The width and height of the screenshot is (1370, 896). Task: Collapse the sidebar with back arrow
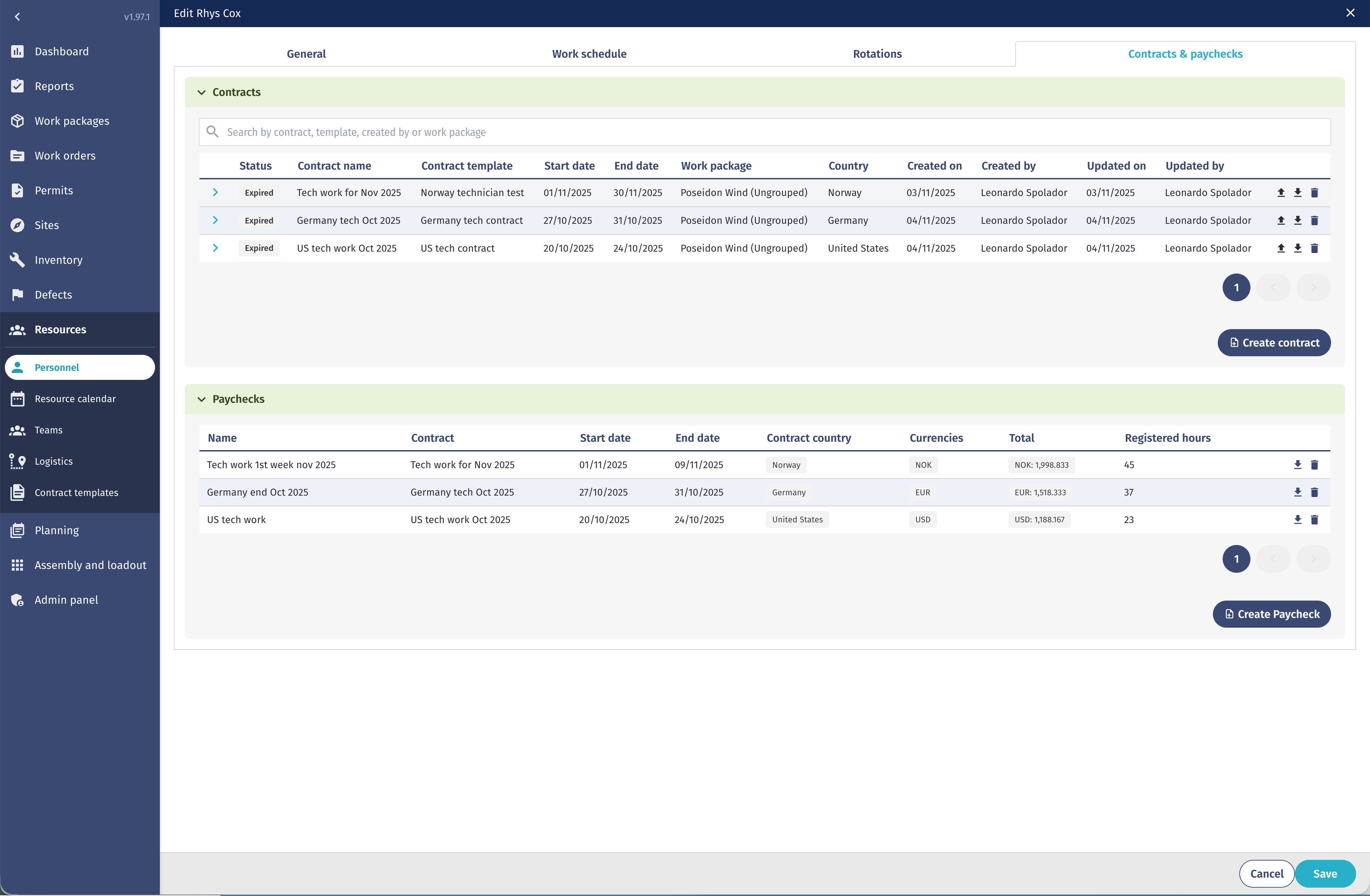[17, 17]
